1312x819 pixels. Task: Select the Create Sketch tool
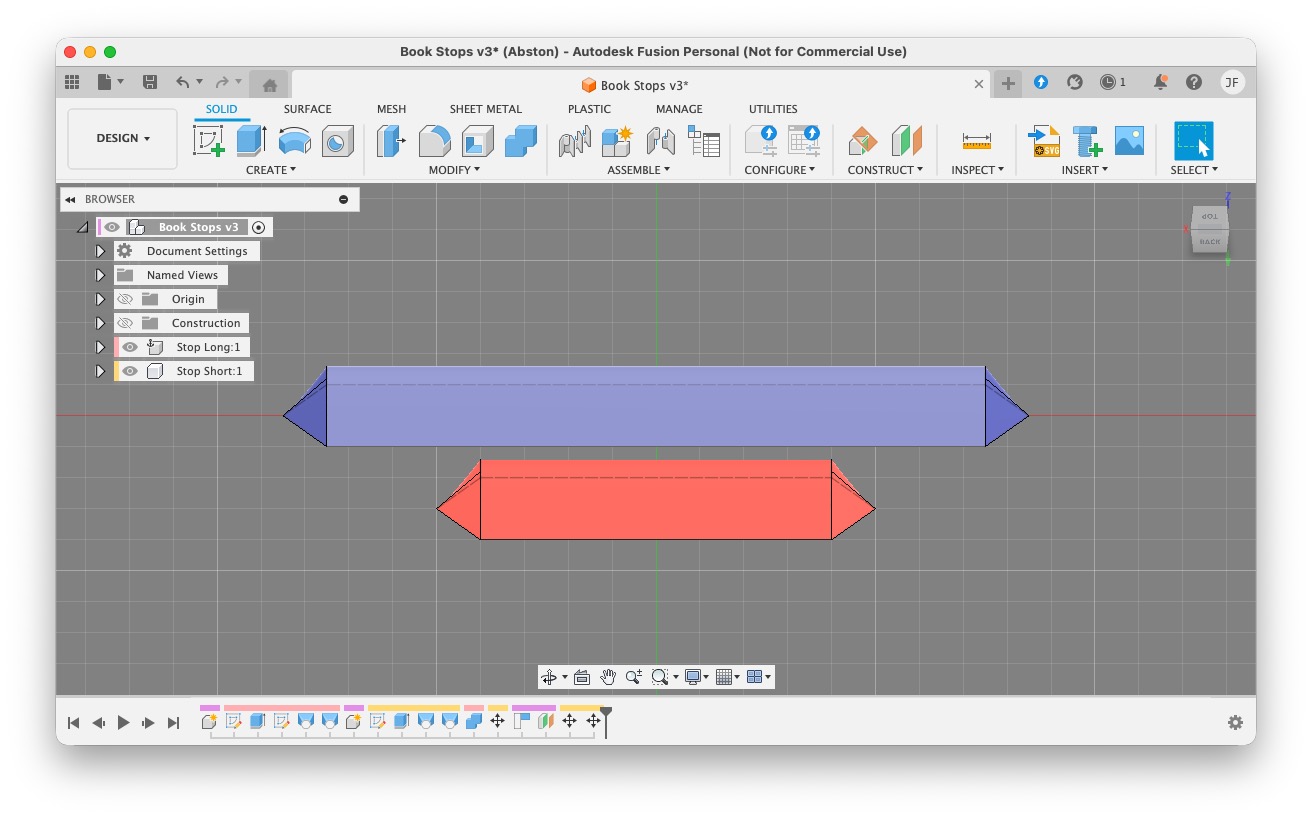click(x=209, y=141)
